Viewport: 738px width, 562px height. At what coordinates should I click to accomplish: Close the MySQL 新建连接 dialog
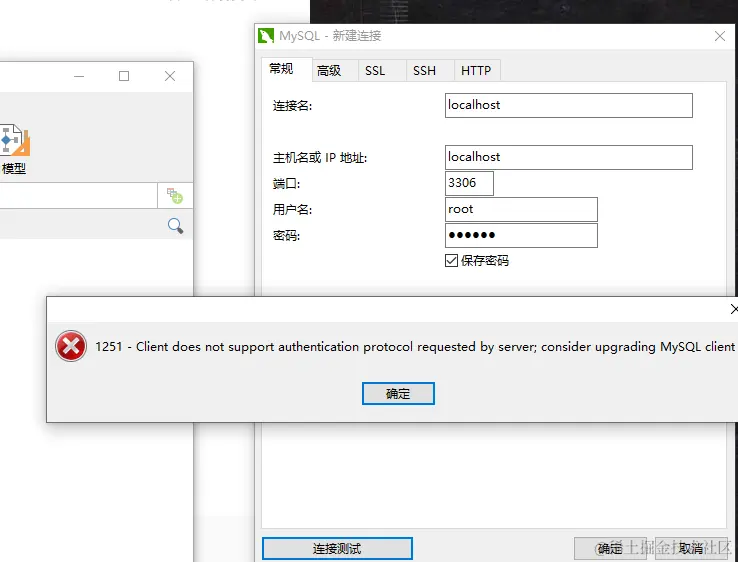[x=720, y=36]
